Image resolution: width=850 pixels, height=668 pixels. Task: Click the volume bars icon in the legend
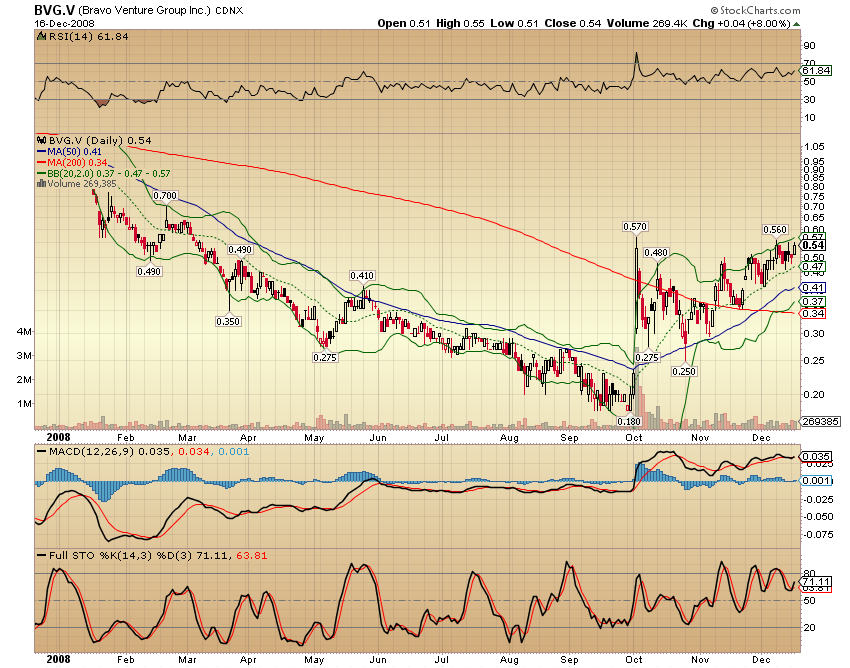(41, 184)
